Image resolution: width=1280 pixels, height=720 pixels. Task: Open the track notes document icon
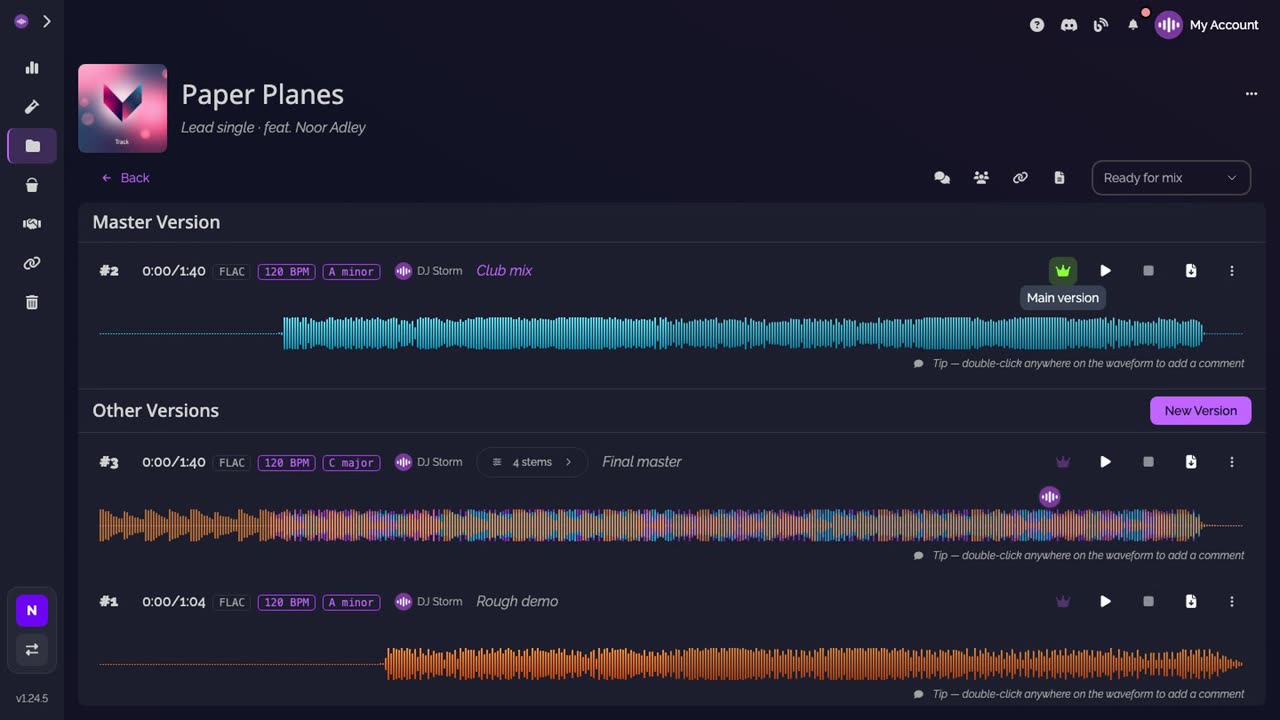[x=1059, y=178]
